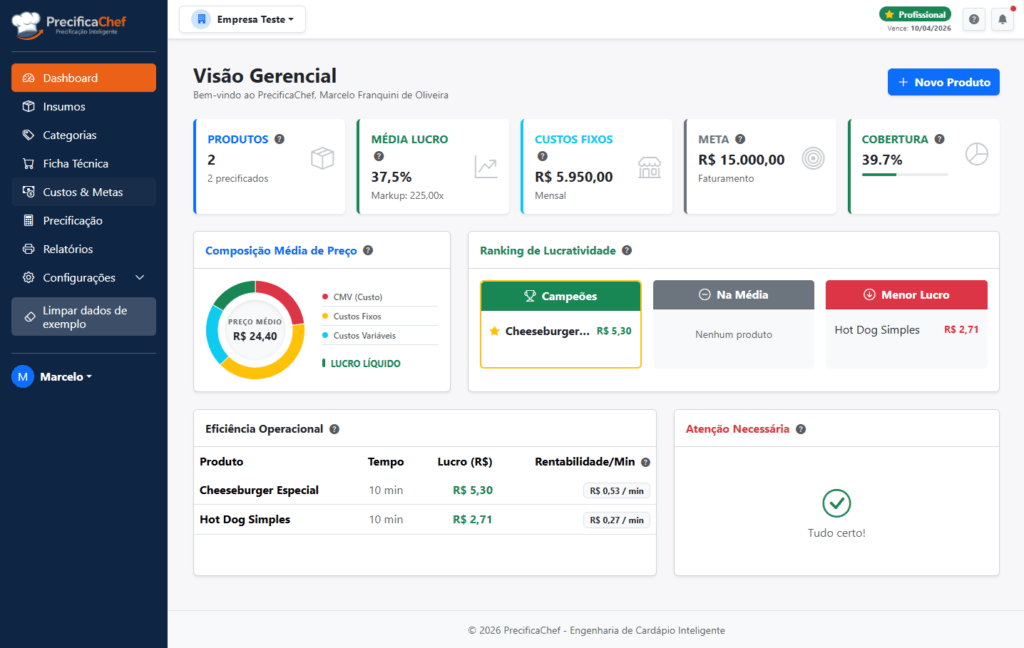1024x648 pixels.
Task: Select the Campeões ranking header
Action: [x=561, y=297]
